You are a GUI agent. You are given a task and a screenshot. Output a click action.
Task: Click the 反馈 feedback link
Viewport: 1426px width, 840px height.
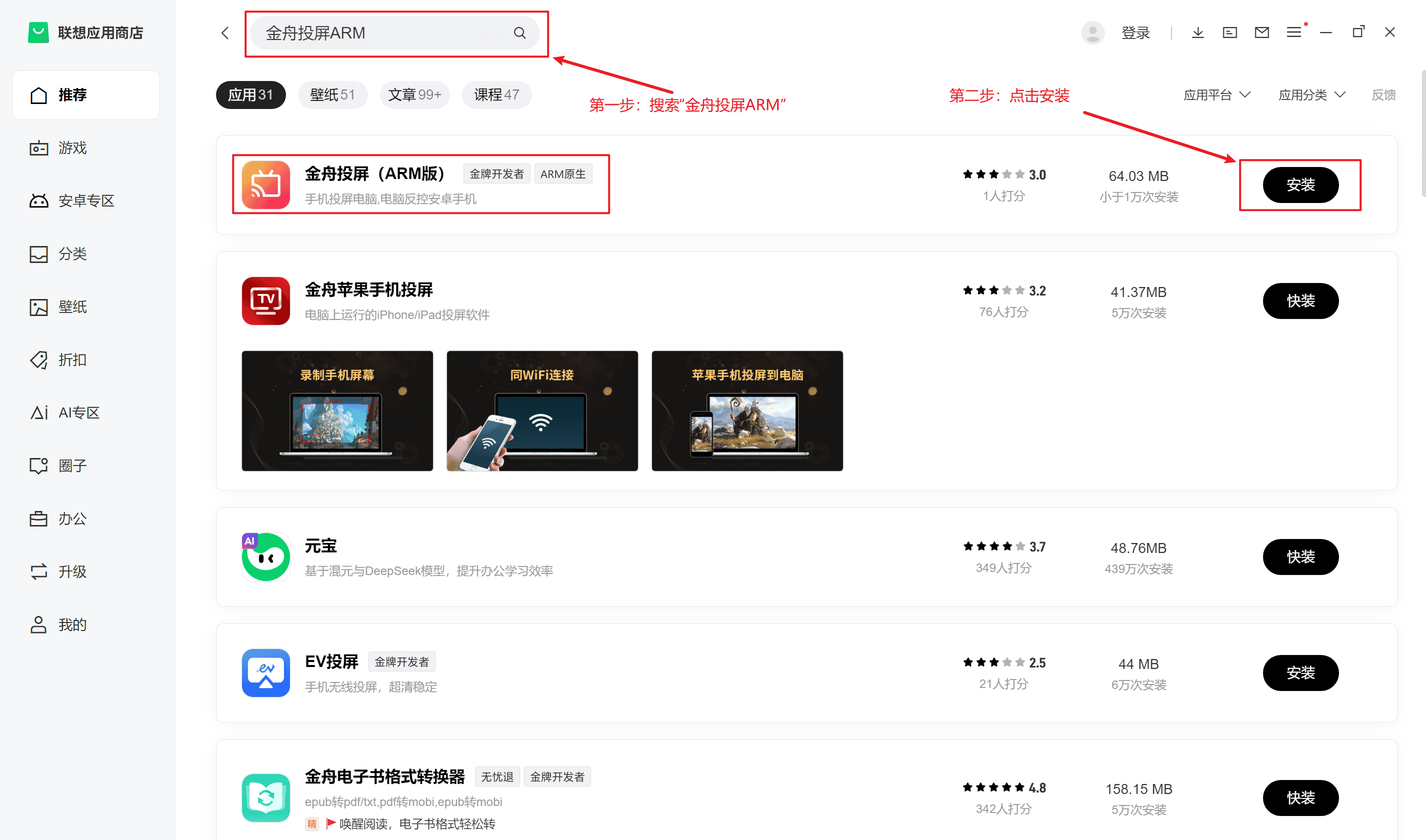click(x=1383, y=95)
